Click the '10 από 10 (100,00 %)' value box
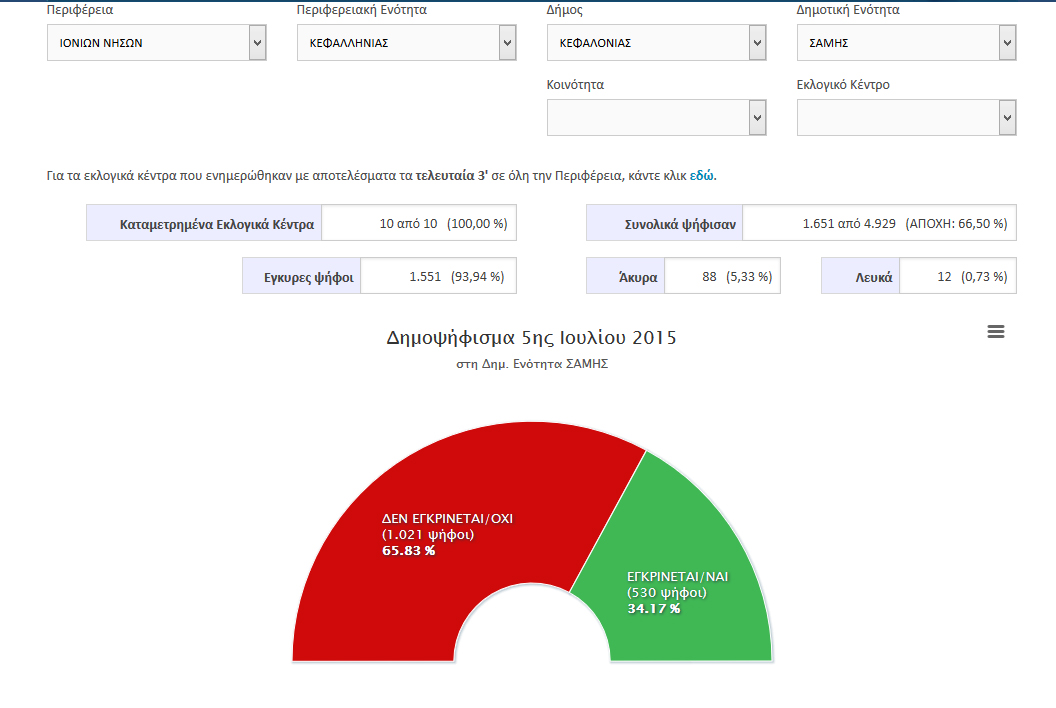 coord(419,224)
